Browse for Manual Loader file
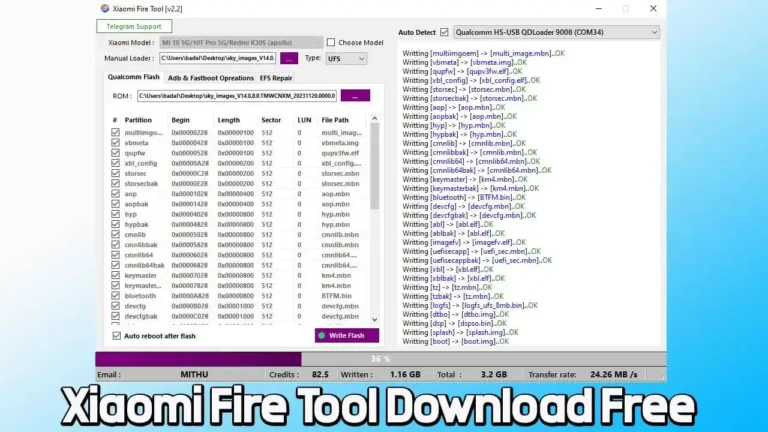Screen dimensions: 768x432 coord(289,58)
